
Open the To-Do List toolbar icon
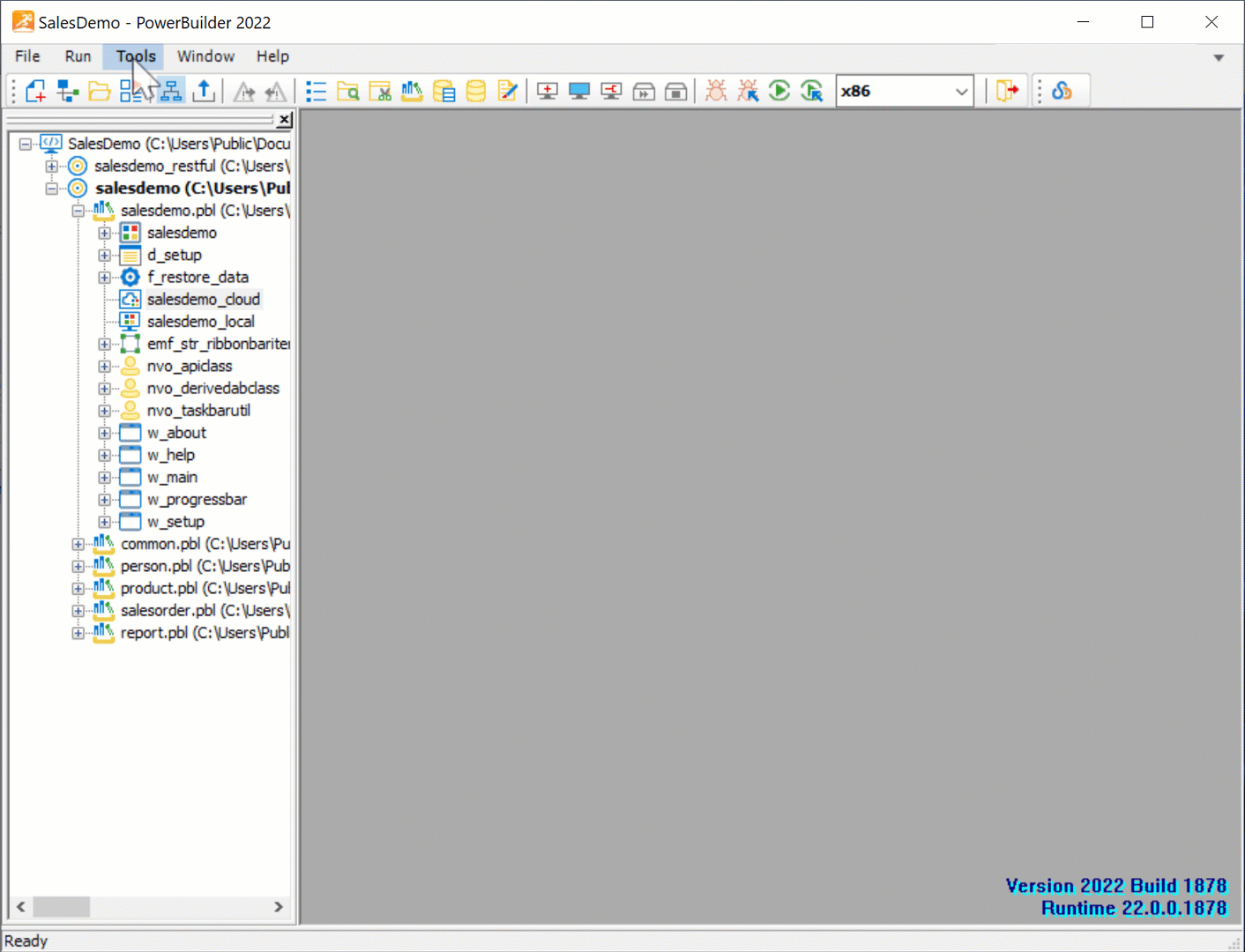pyautogui.click(x=316, y=91)
